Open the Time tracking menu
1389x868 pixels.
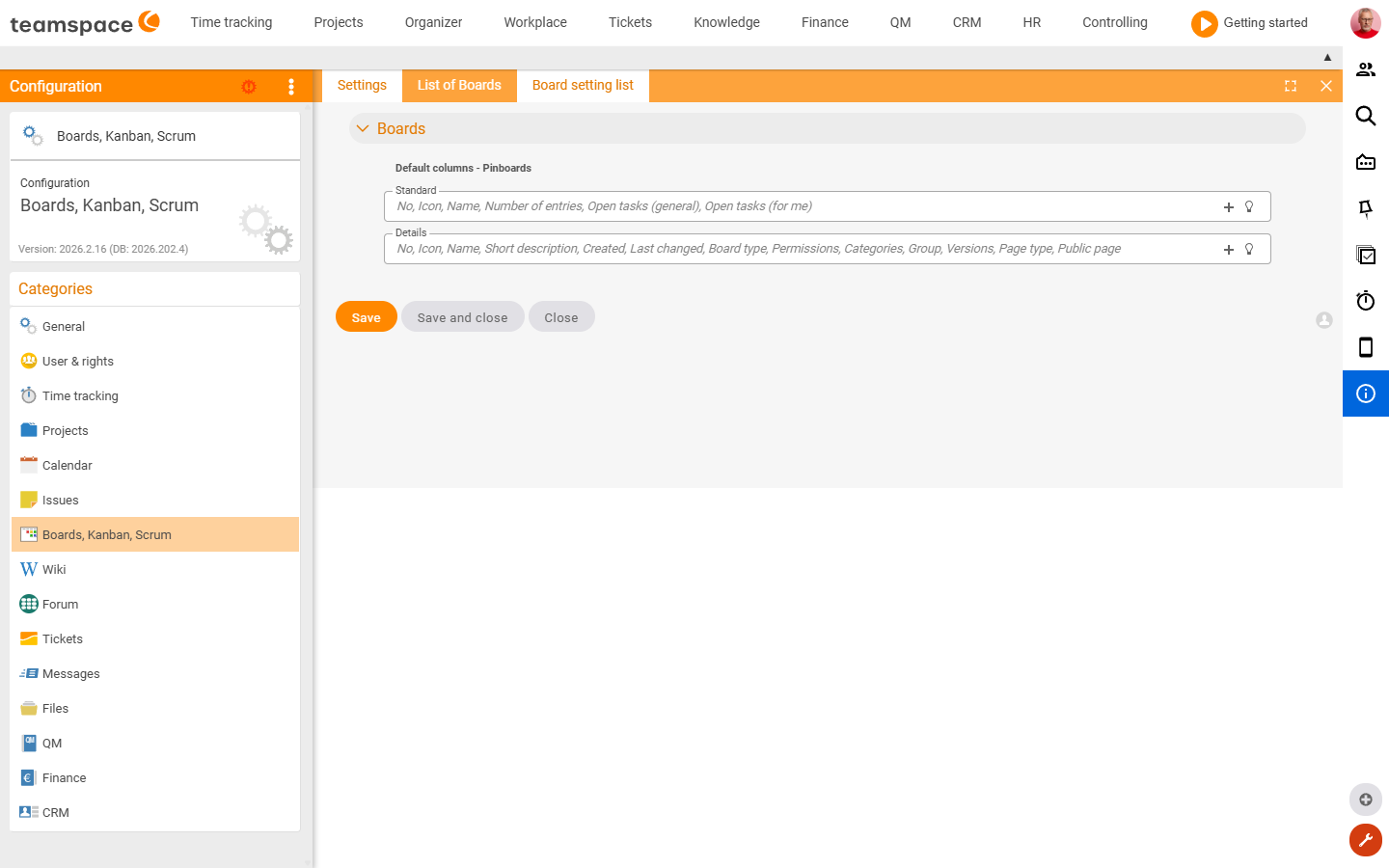(231, 22)
